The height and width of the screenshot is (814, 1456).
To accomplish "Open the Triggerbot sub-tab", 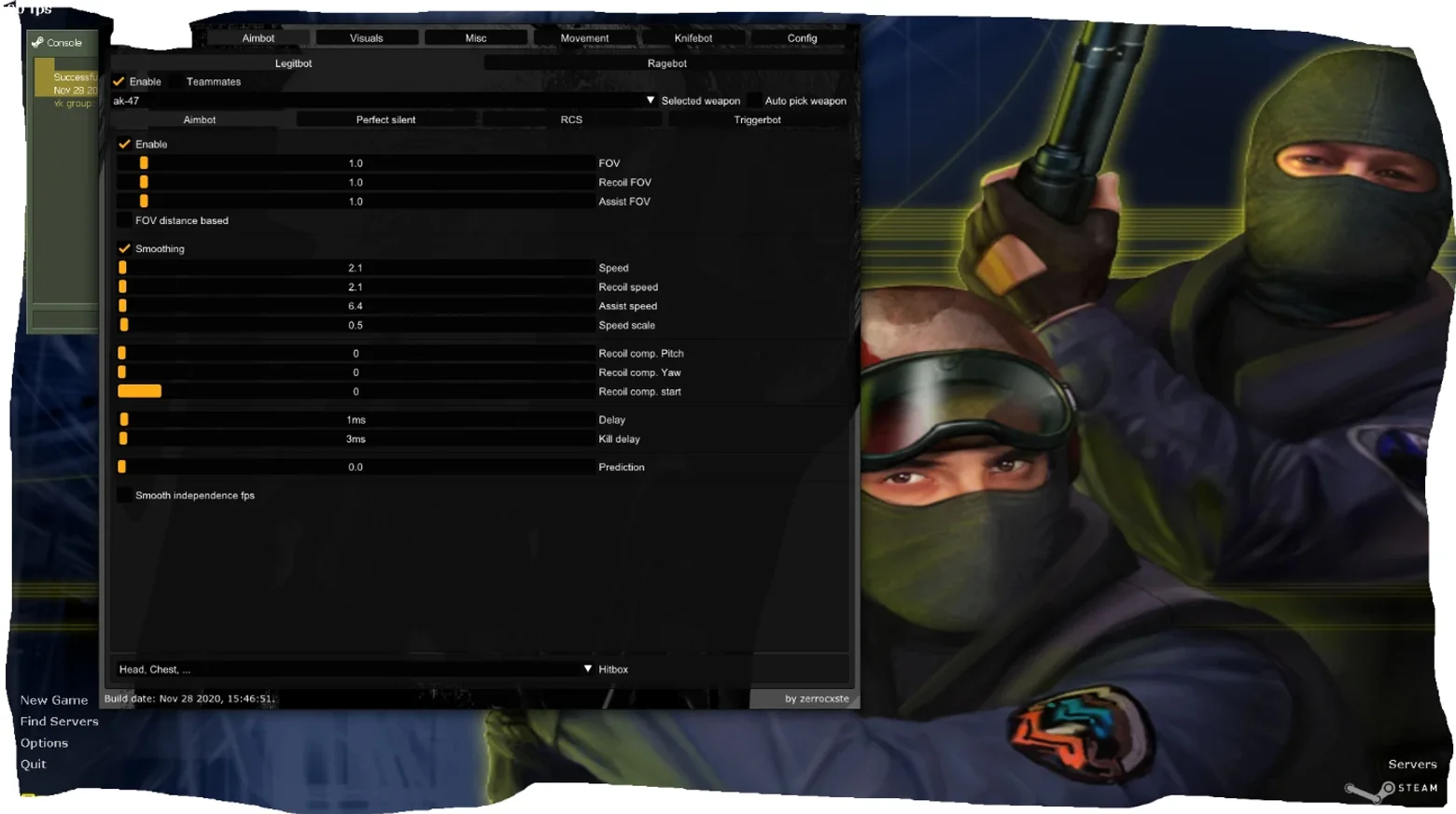I will [x=757, y=119].
